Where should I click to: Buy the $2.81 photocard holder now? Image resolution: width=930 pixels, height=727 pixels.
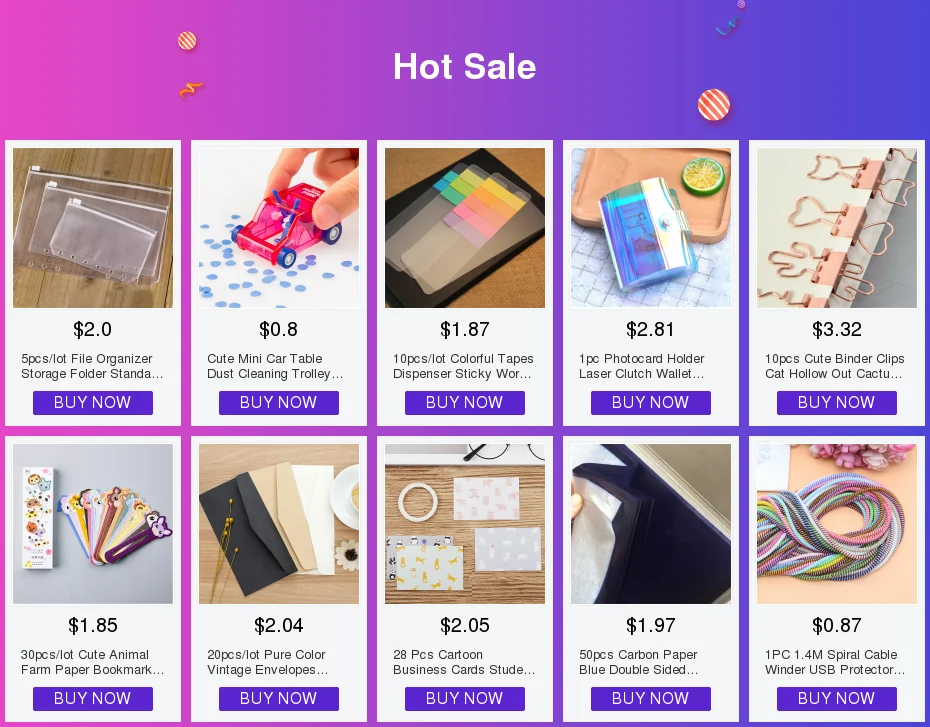[651, 403]
